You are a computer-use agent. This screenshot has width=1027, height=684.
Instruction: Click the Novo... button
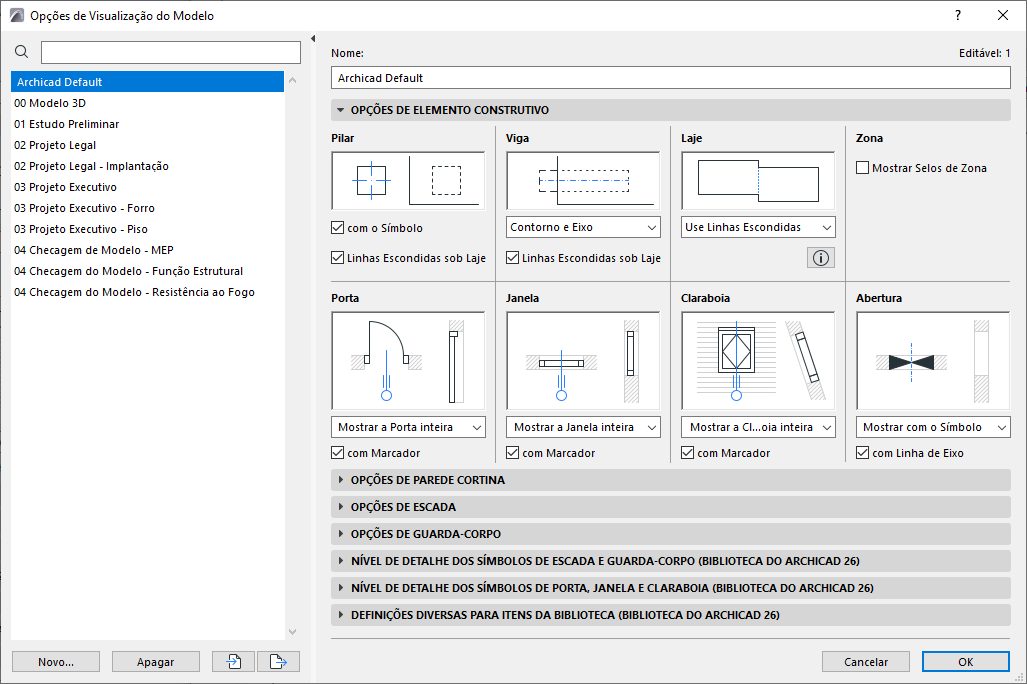(x=55, y=661)
